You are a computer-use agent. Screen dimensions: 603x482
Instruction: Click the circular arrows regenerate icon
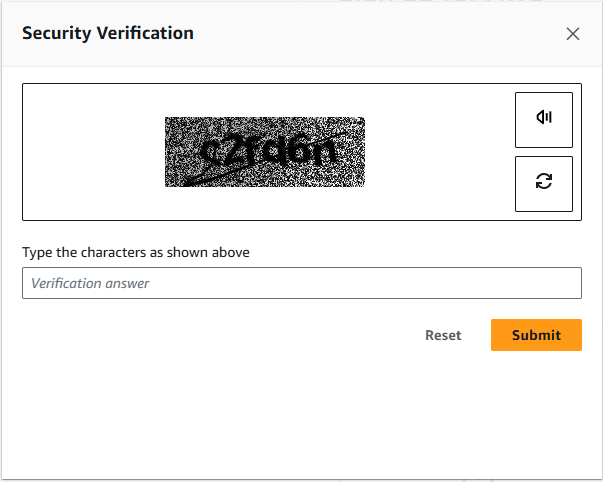pyautogui.click(x=544, y=183)
